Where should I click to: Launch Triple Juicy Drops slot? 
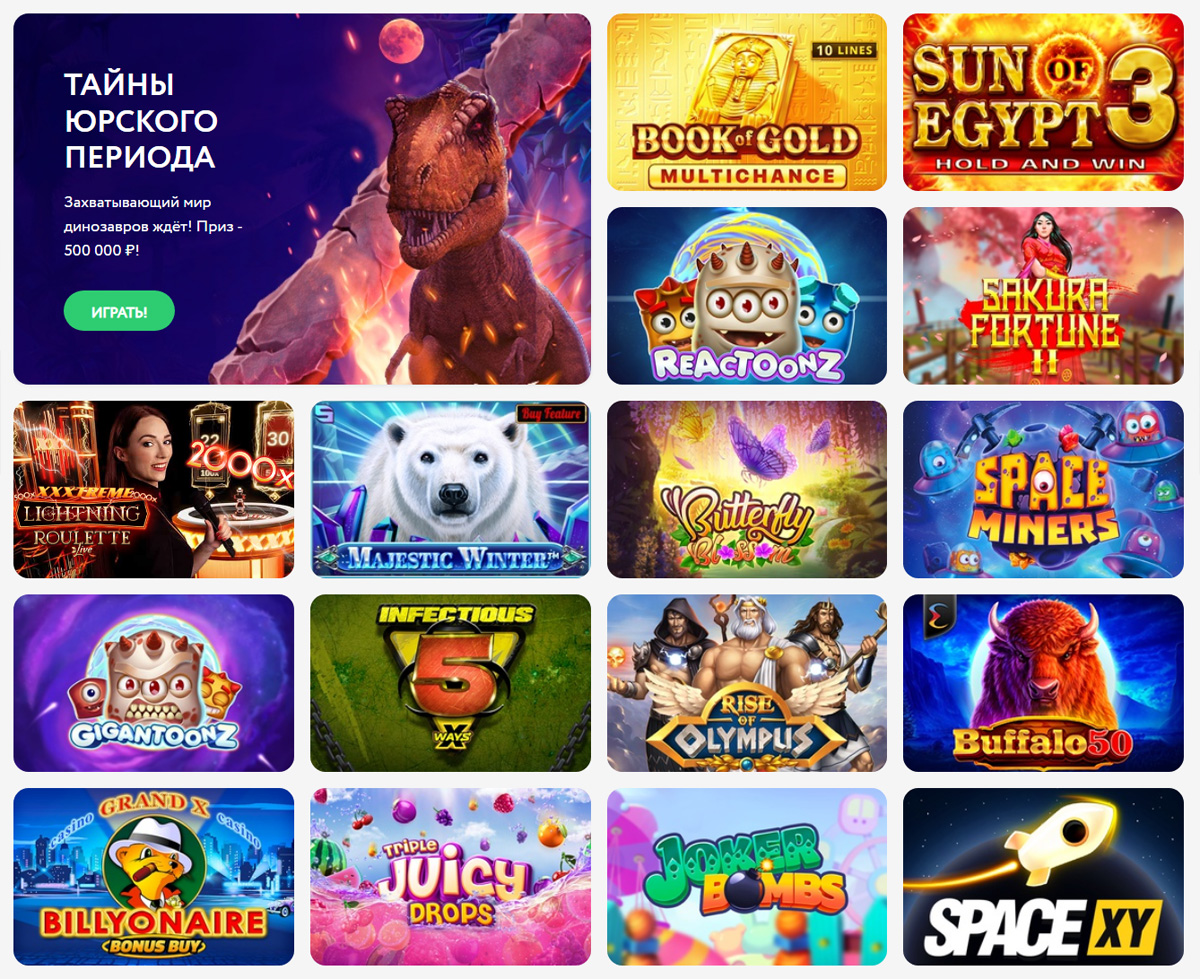click(451, 877)
